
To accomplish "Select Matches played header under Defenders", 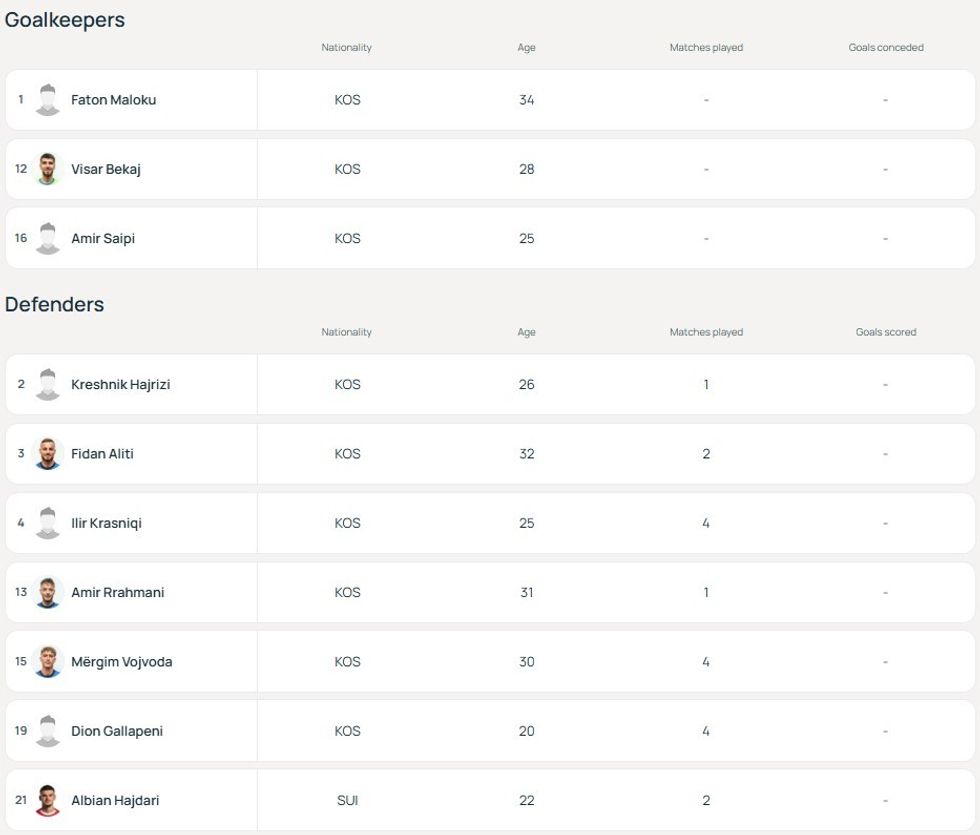I will tap(706, 332).
